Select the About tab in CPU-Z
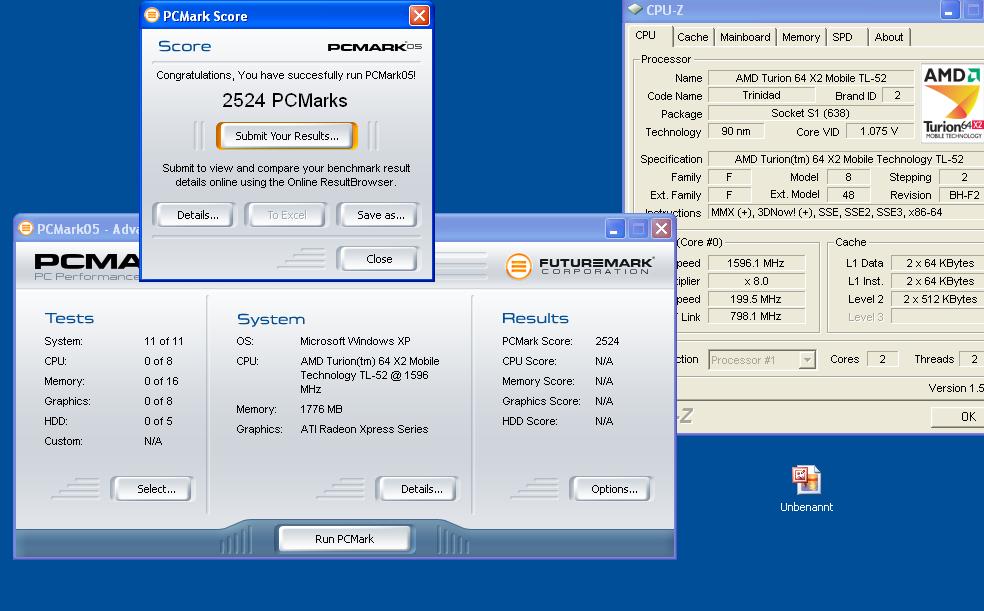984x611 pixels. [889, 37]
